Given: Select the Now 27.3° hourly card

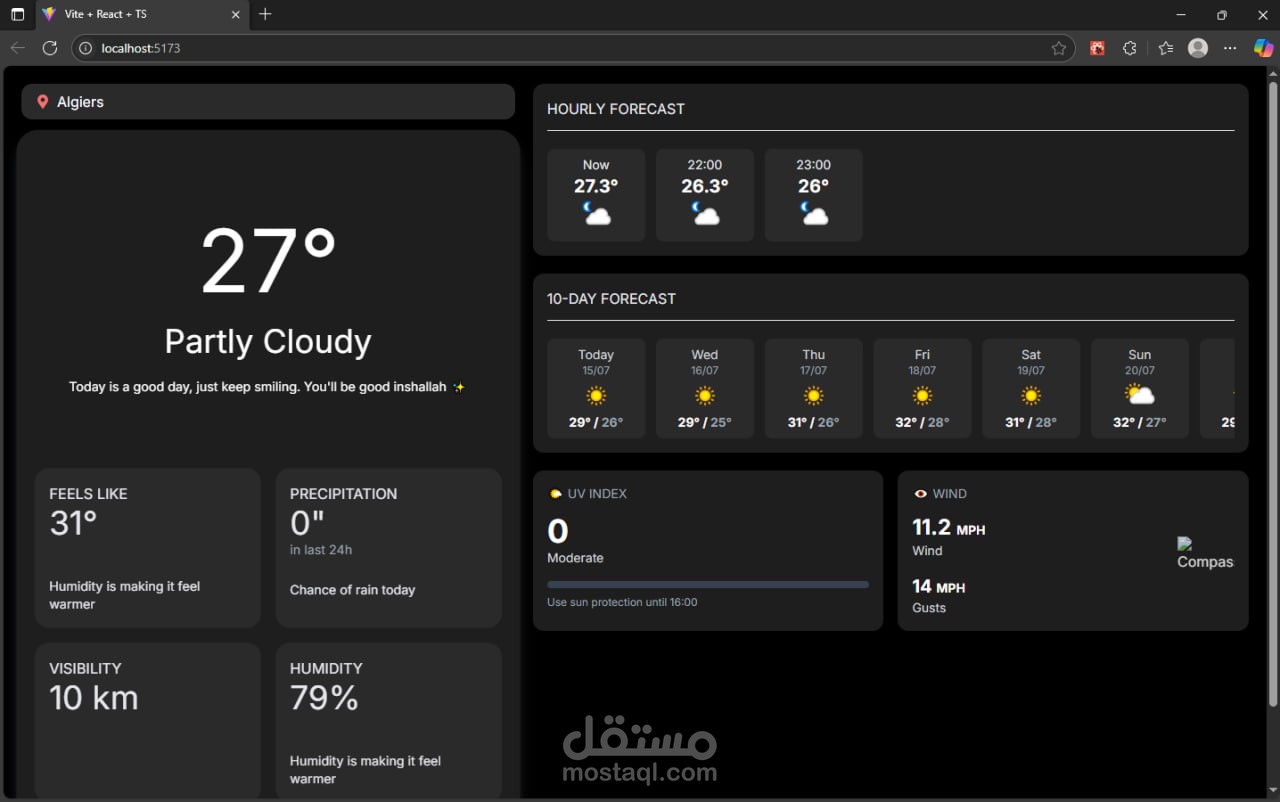Looking at the screenshot, I should pyautogui.click(x=596, y=195).
